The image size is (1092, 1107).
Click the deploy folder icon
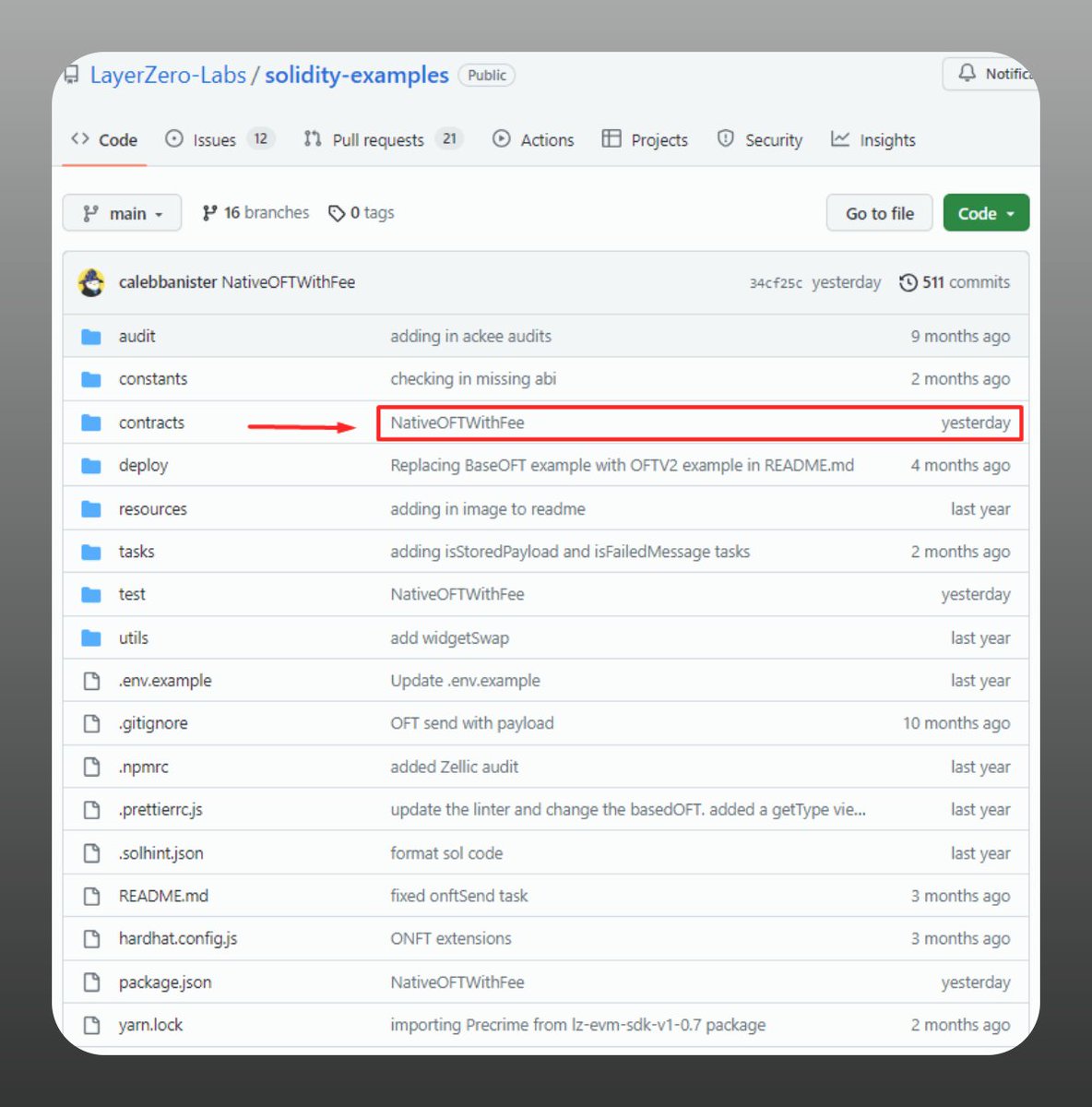click(91, 466)
